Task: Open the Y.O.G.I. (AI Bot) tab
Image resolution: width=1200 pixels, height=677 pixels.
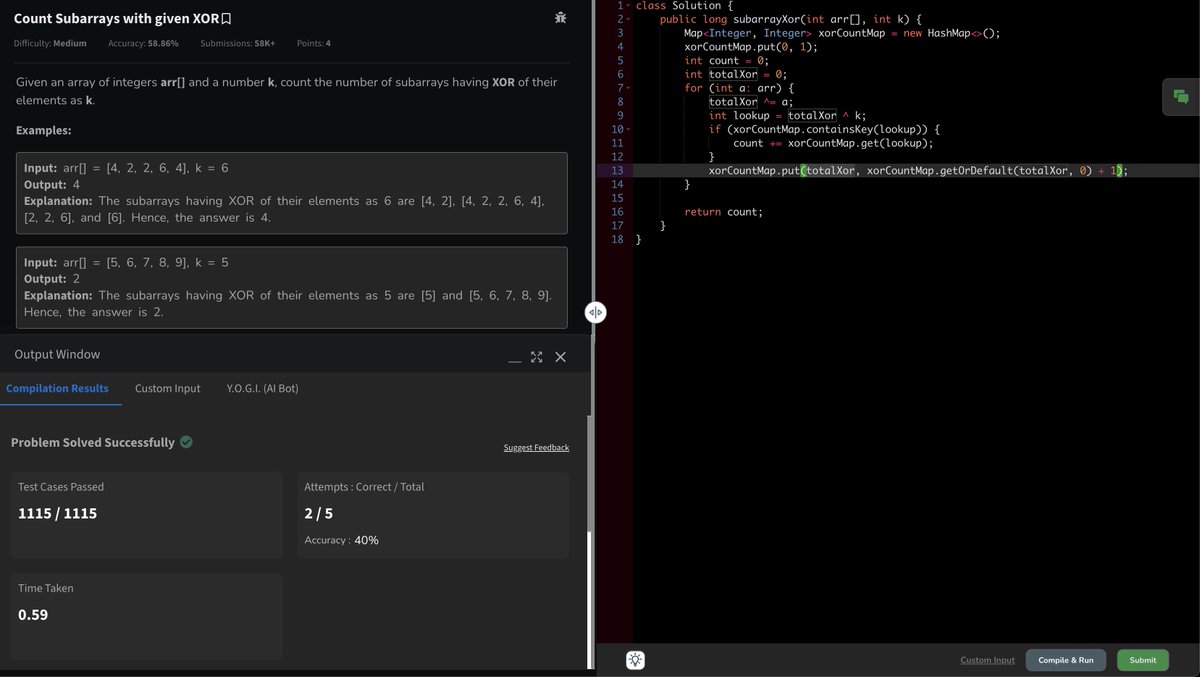Action: [x=263, y=388]
